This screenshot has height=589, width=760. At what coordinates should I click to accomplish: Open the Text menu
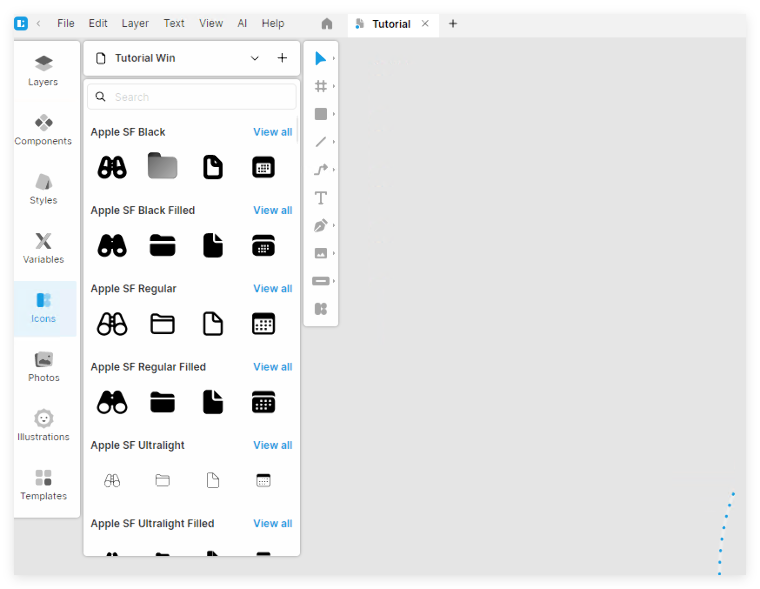point(174,23)
